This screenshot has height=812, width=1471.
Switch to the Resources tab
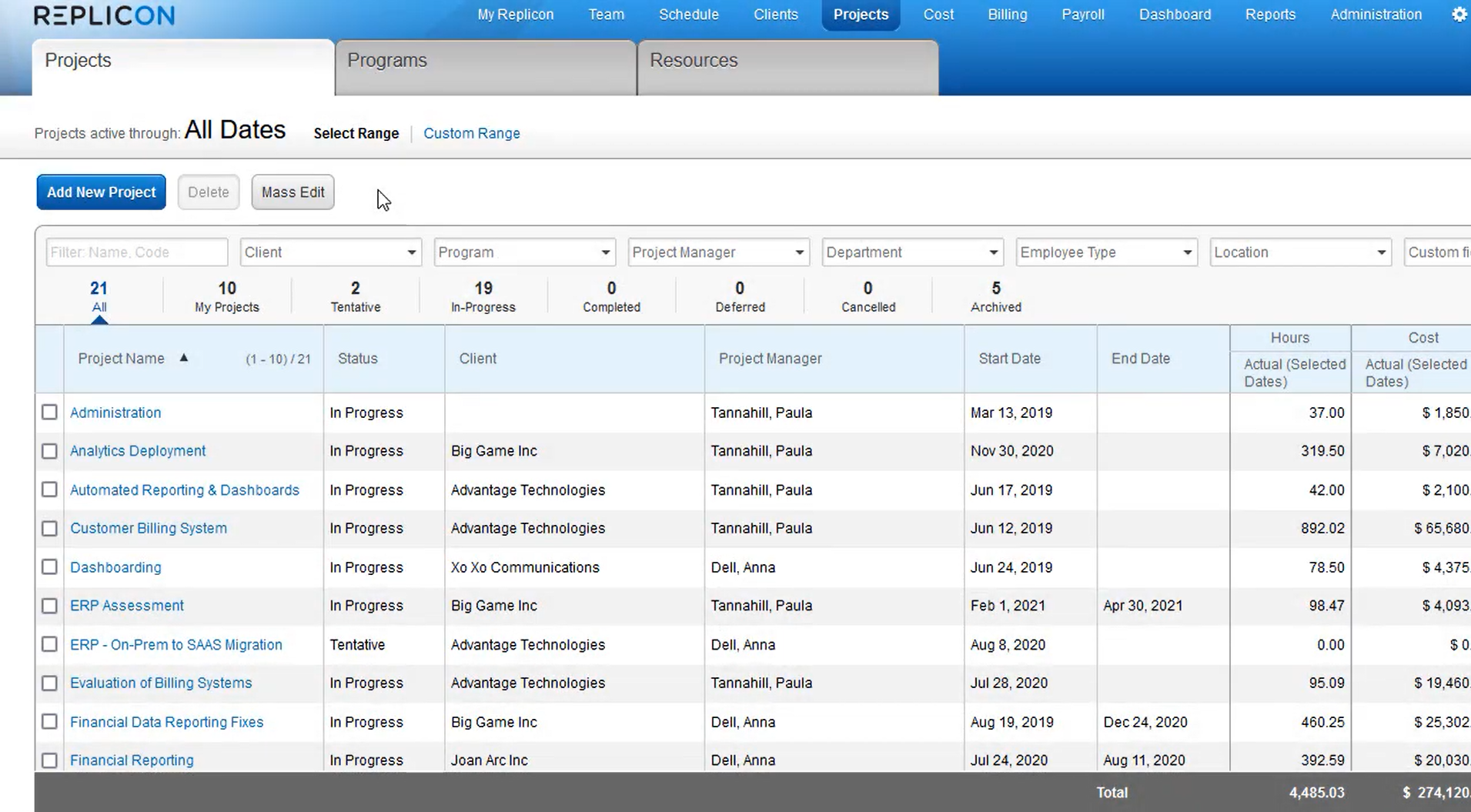[x=787, y=61]
